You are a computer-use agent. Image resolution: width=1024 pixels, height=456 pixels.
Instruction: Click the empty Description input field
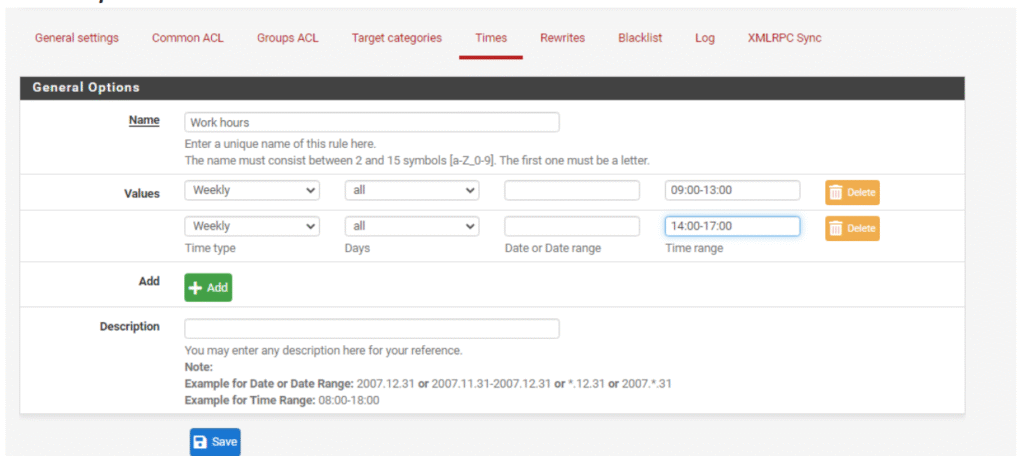click(372, 329)
